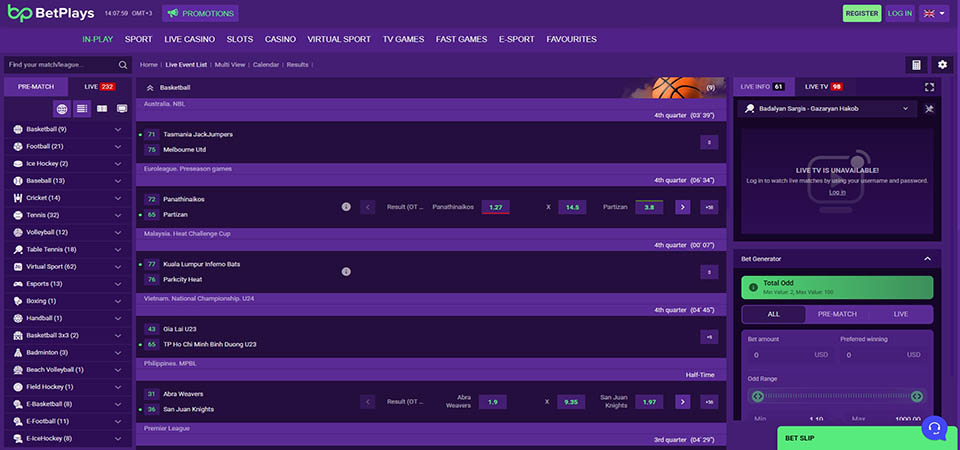
Task: Click the Table Tennis sport icon
Action: pyautogui.click(x=18, y=250)
